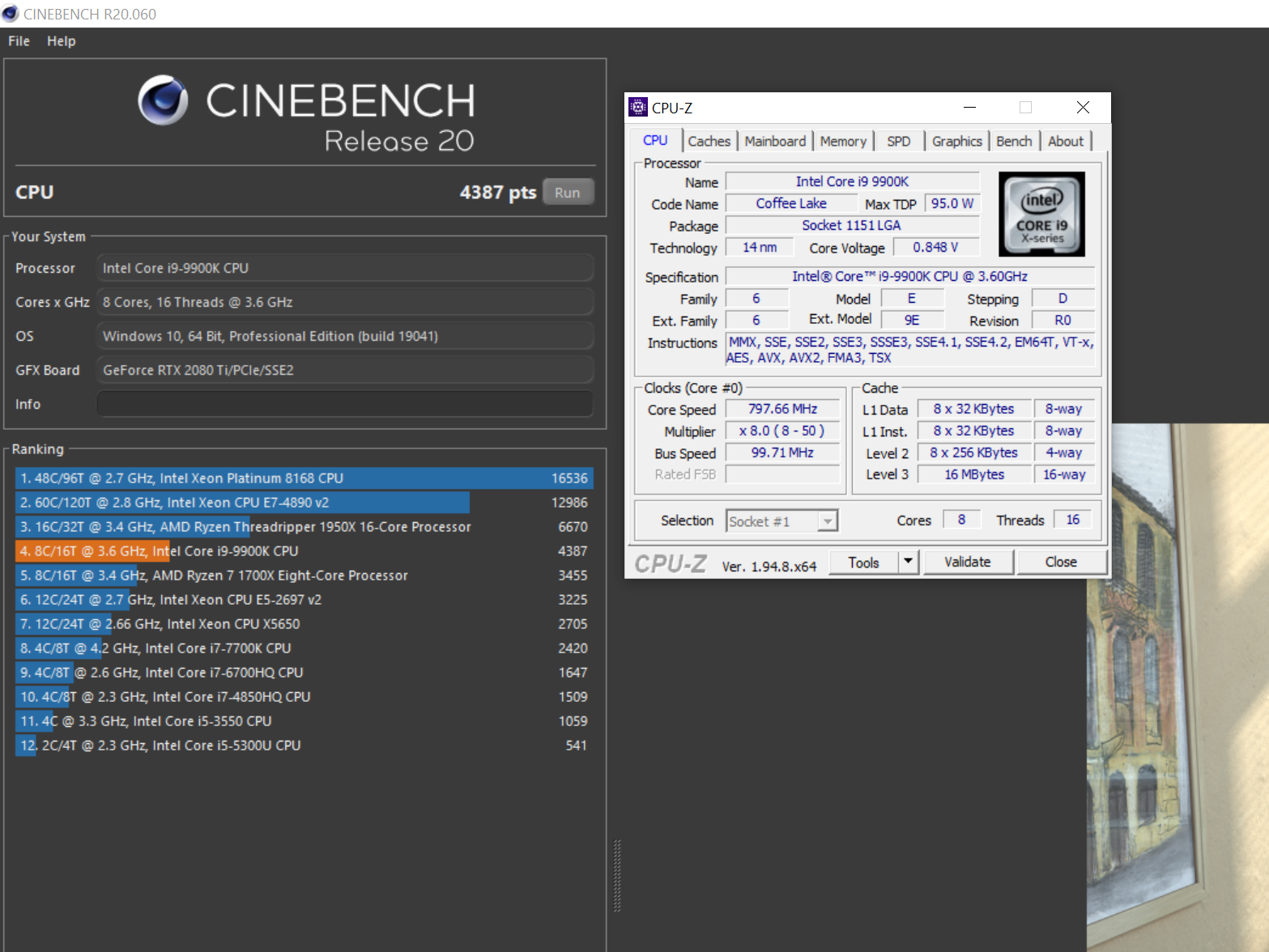Click the L1 Data value 8 x 32 KBytes
The height and width of the screenshot is (952, 1269).
coord(974,410)
